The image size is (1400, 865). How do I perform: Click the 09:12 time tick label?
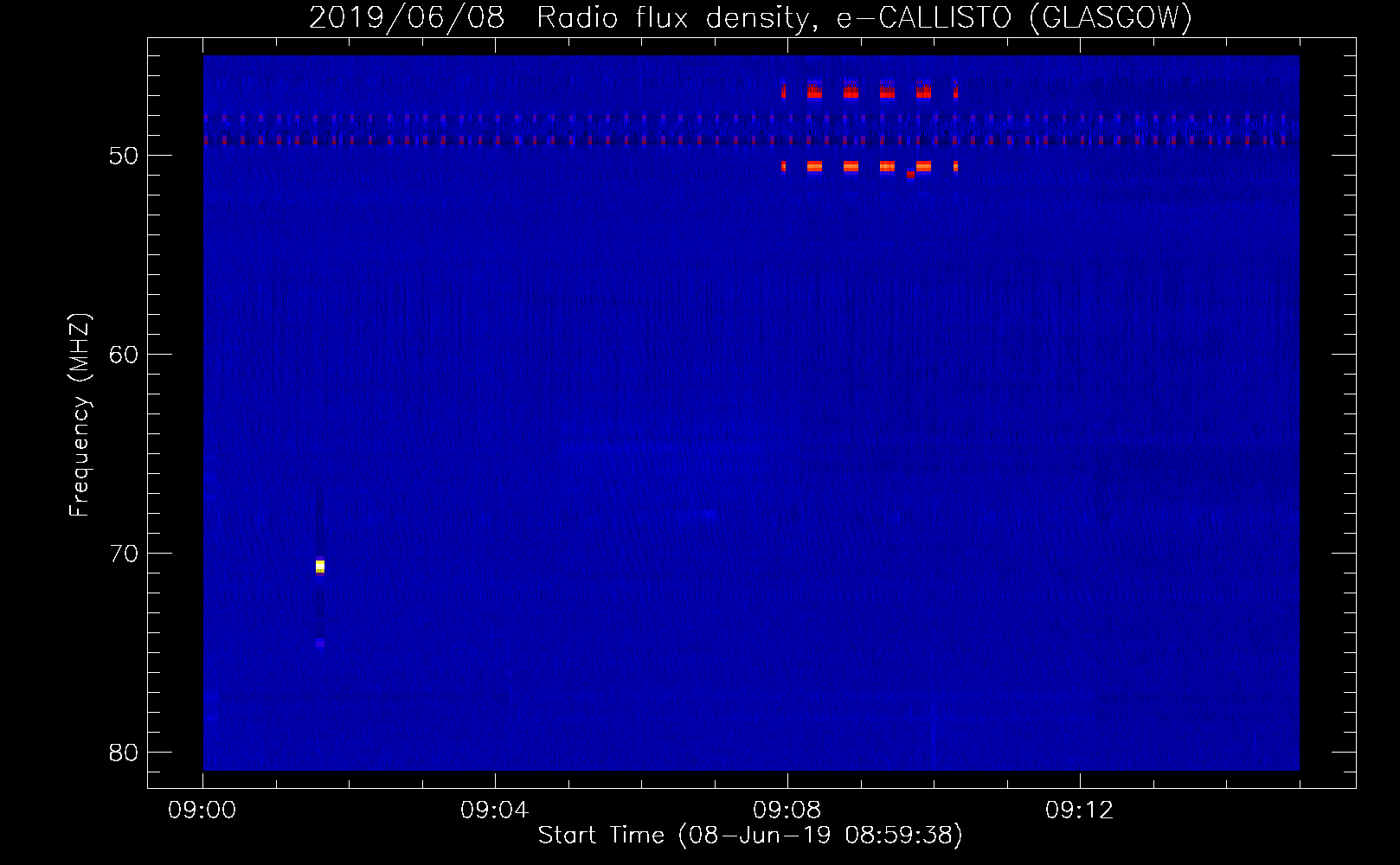[x=1079, y=811]
